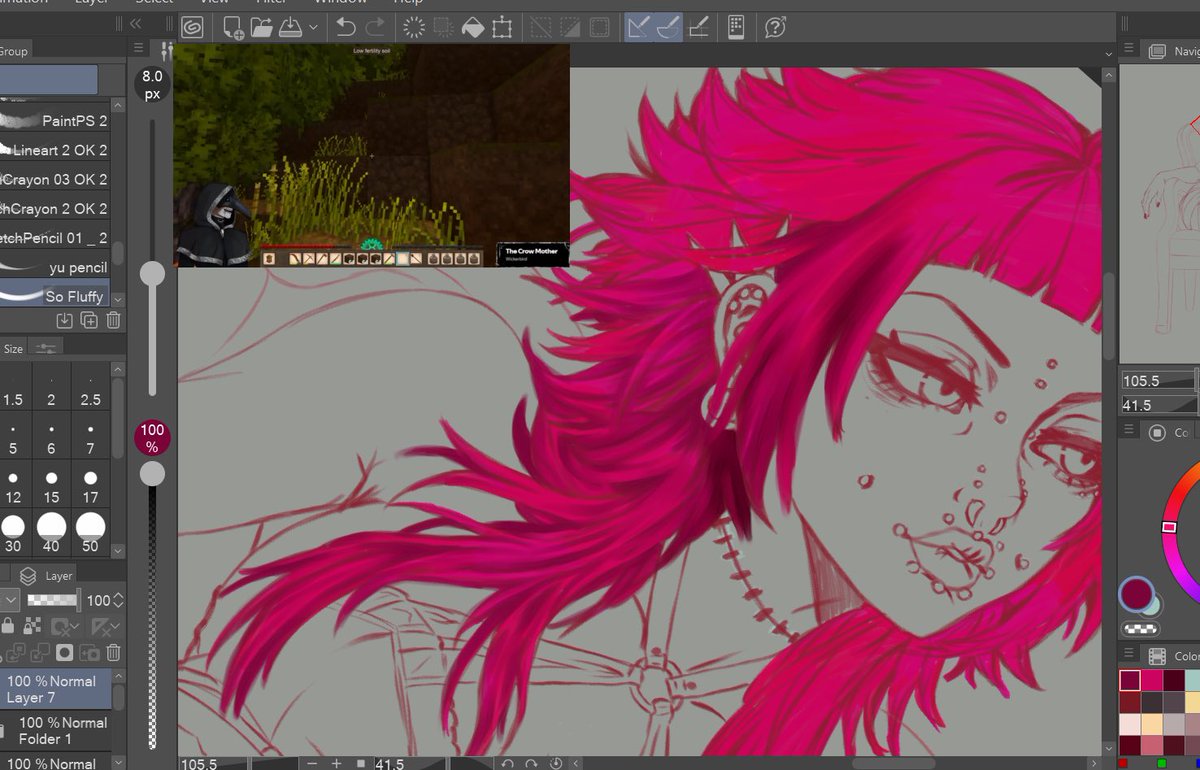Open the save options dropdown arrow
Viewport: 1200px width, 770px height.
coord(314,28)
